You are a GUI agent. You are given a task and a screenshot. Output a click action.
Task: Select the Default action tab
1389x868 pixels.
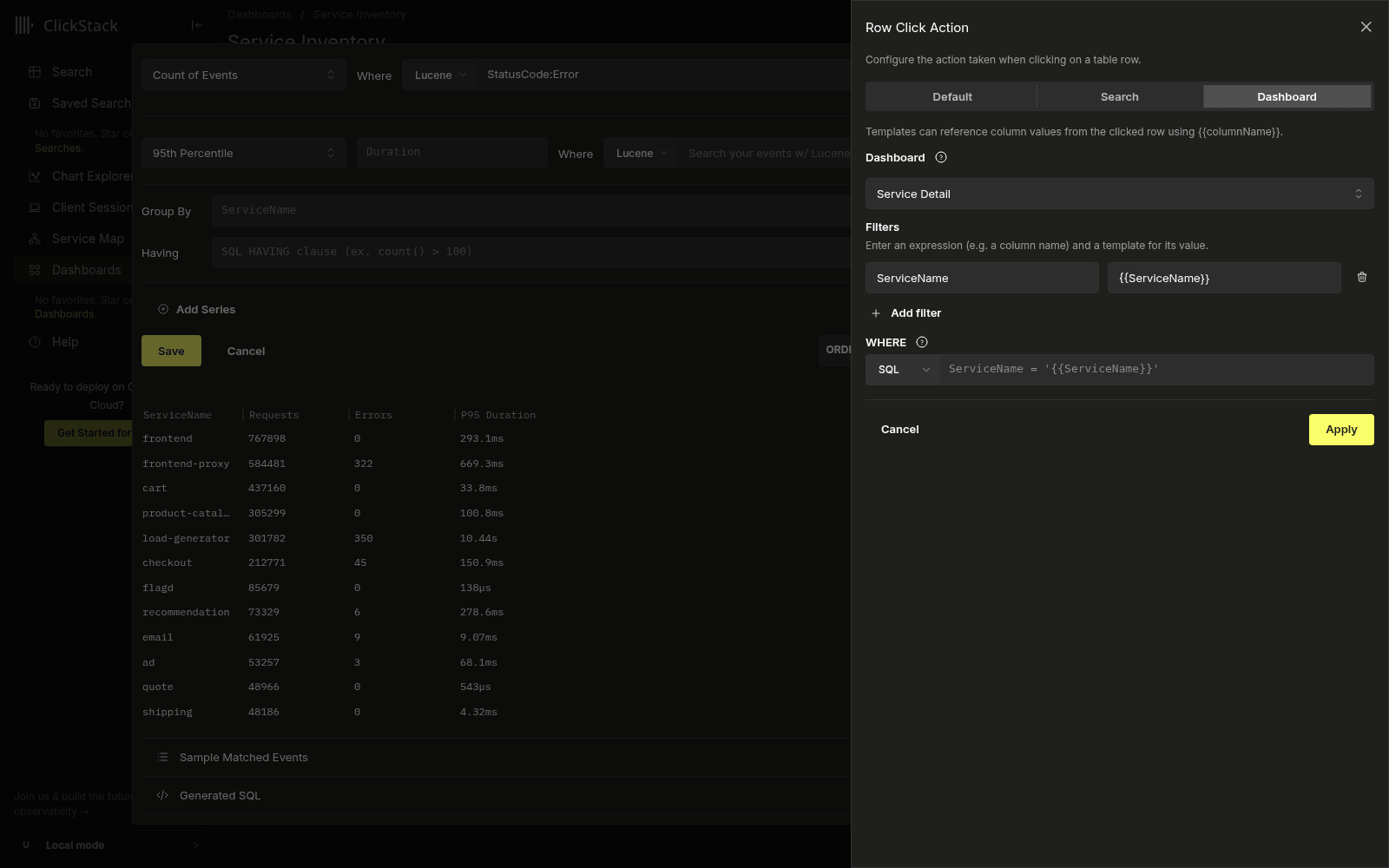(951, 96)
